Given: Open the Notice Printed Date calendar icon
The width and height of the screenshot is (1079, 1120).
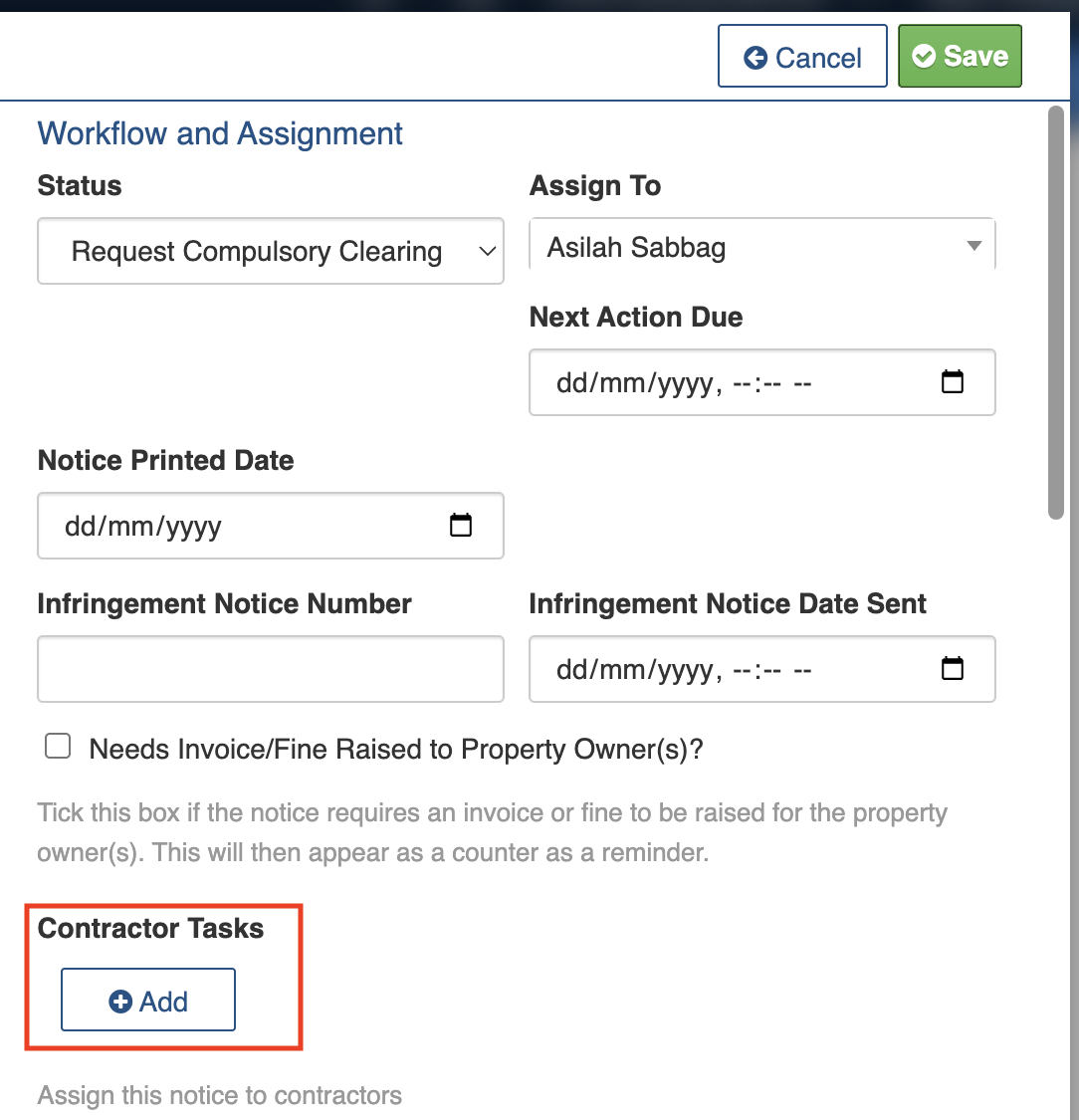Looking at the screenshot, I should click(x=461, y=526).
